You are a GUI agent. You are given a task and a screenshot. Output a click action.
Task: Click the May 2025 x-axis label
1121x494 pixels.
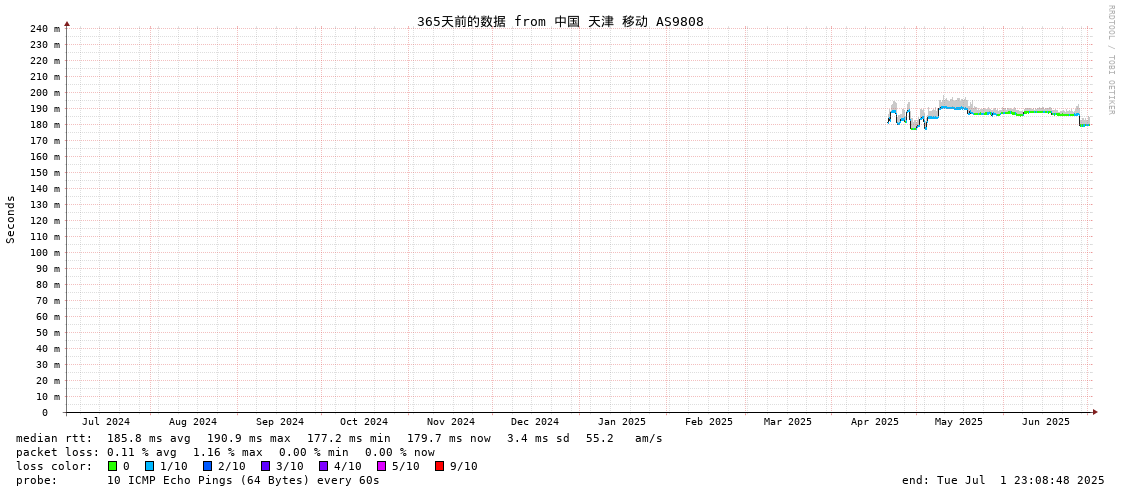(x=959, y=422)
